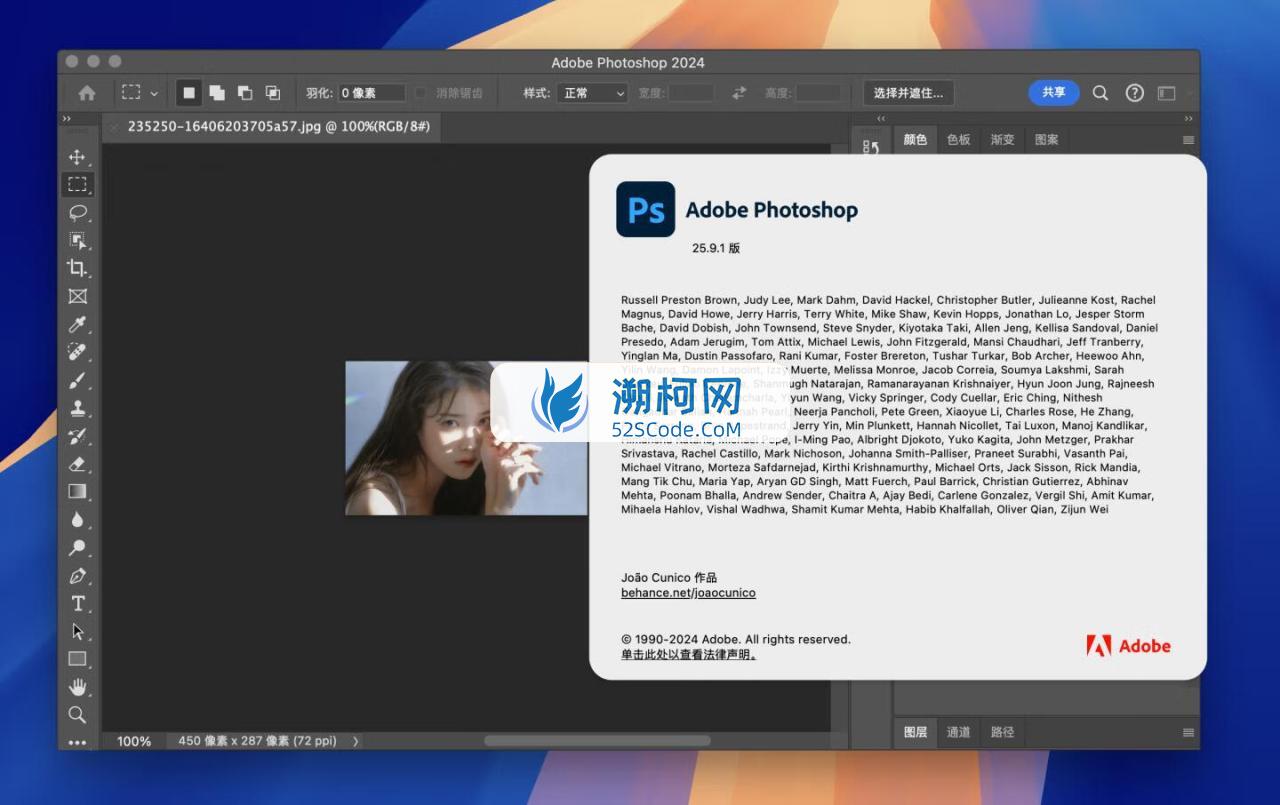The height and width of the screenshot is (805, 1280).
Task: Open the search magnifier in options bar
Action: 1100,92
